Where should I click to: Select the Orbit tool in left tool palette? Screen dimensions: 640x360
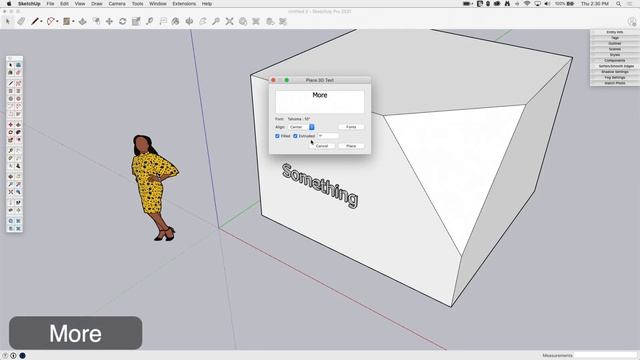11,177
